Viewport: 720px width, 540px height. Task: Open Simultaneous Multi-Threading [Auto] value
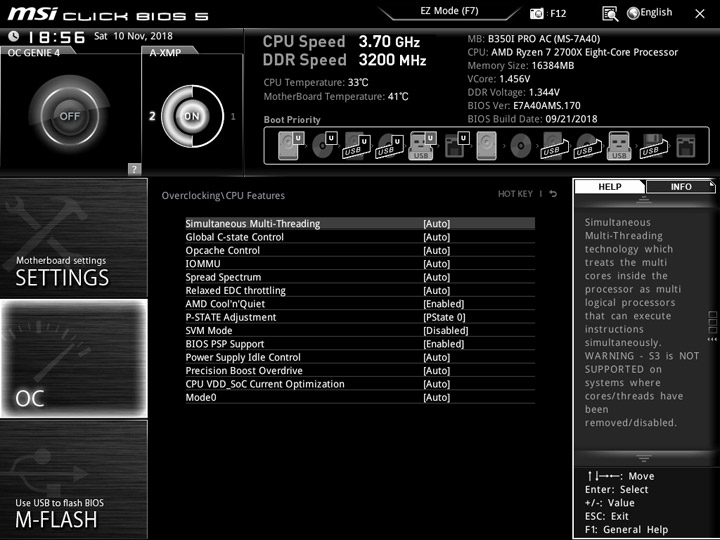(x=437, y=224)
